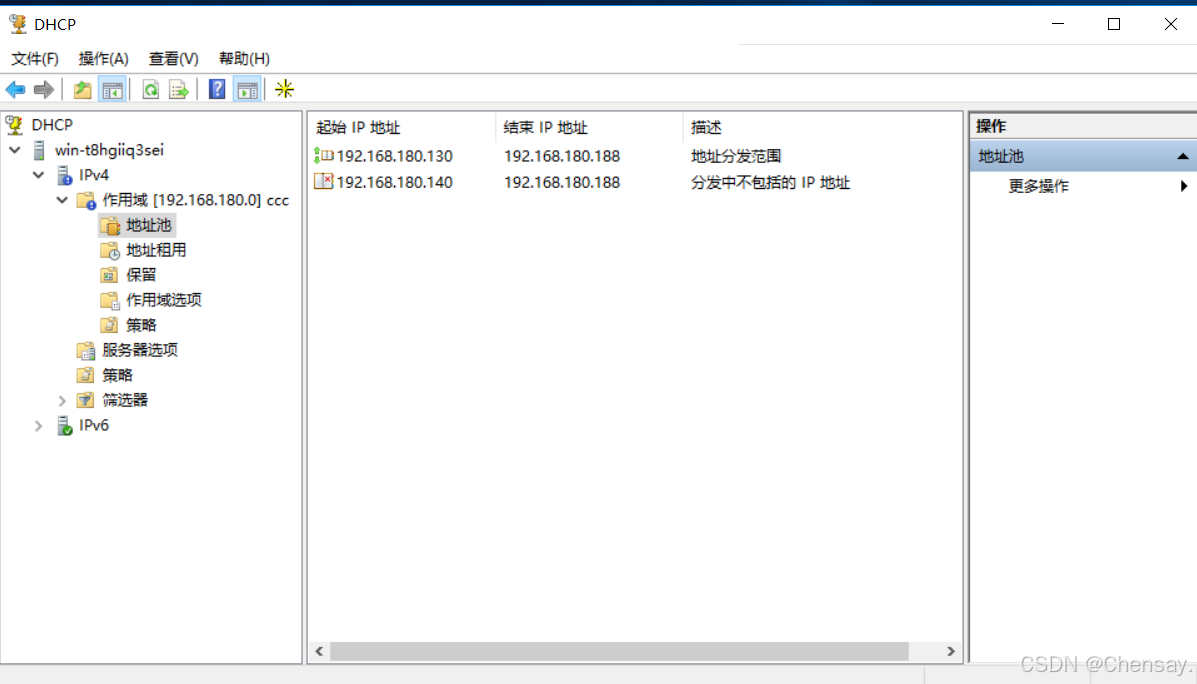1197x684 pixels.
Task: Open Help with the question mark icon
Action: (x=217, y=89)
